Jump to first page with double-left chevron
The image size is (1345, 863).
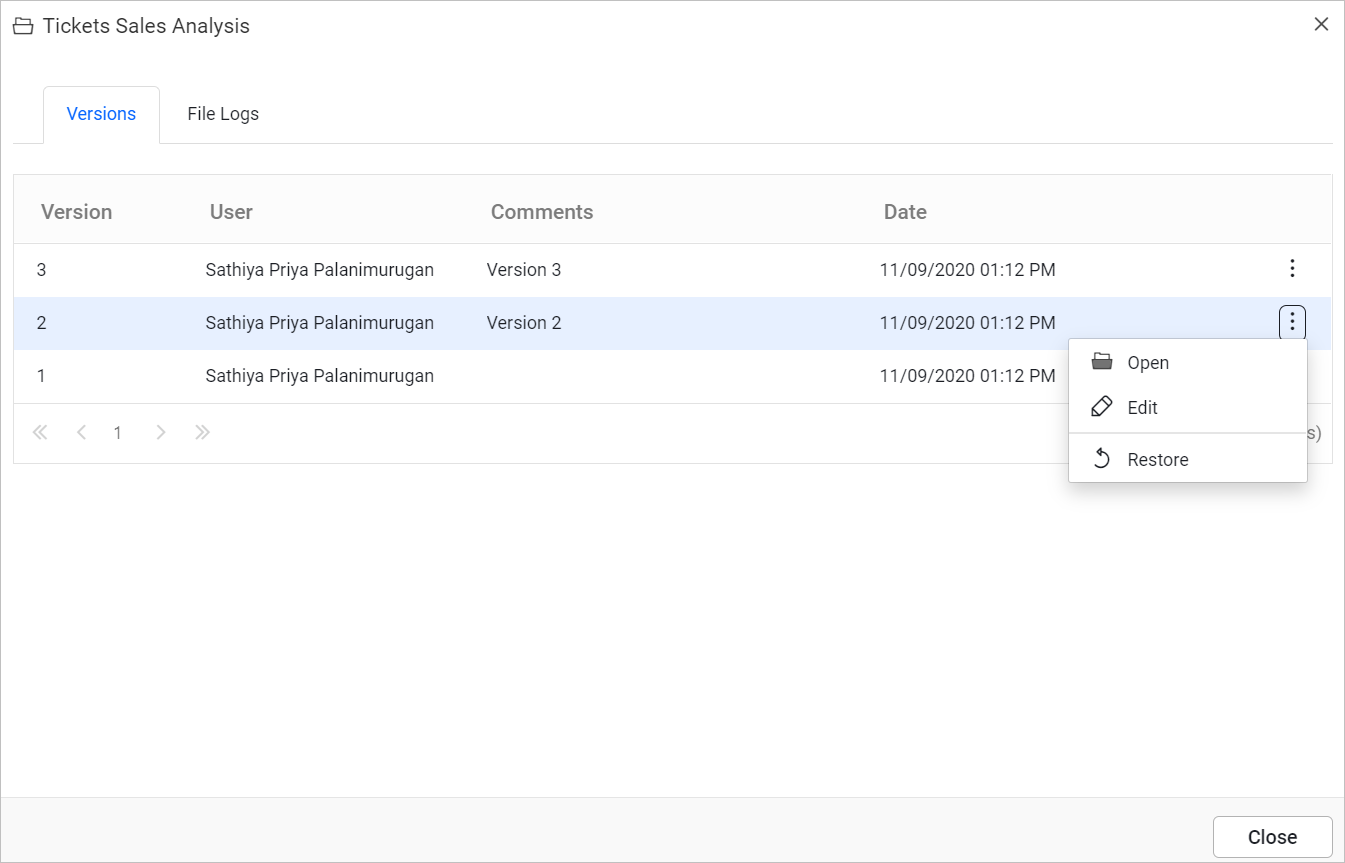[40, 432]
